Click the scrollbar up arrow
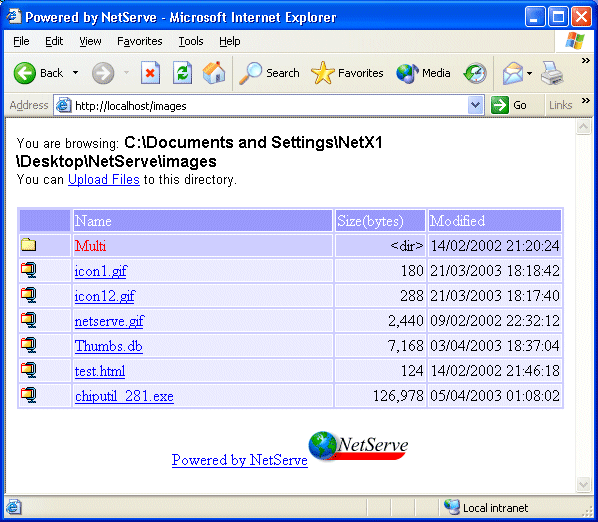 point(583,127)
